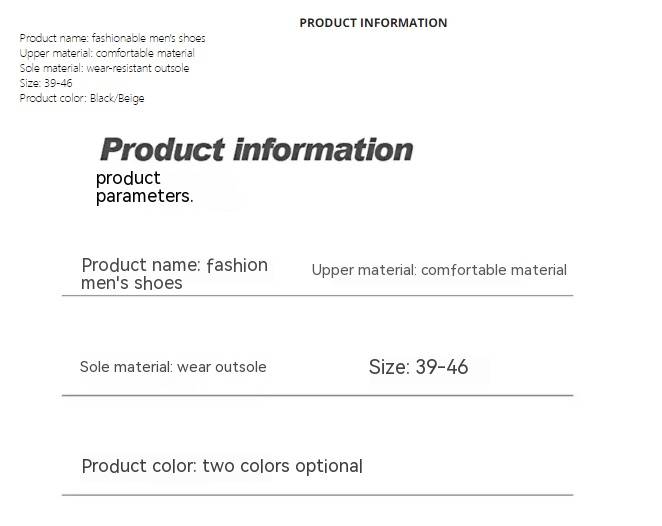Click the word 'outsole' in table row
Image resolution: width=662 pixels, height=526 pixels.
click(241, 367)
